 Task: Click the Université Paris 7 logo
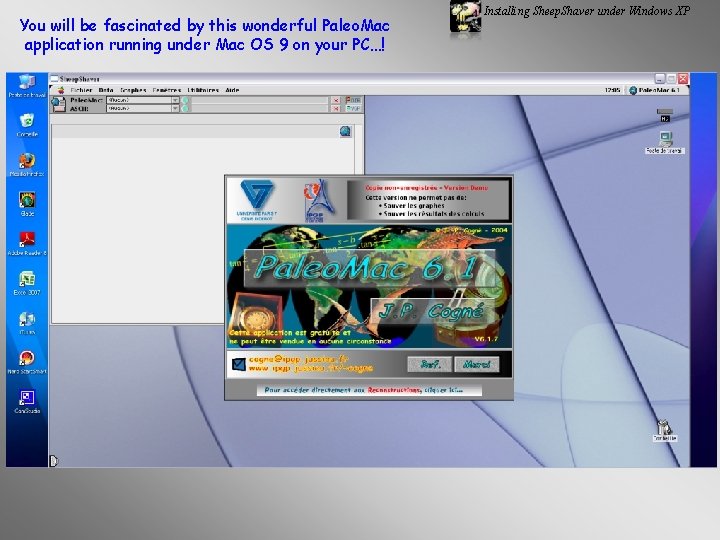coord(257,200)
